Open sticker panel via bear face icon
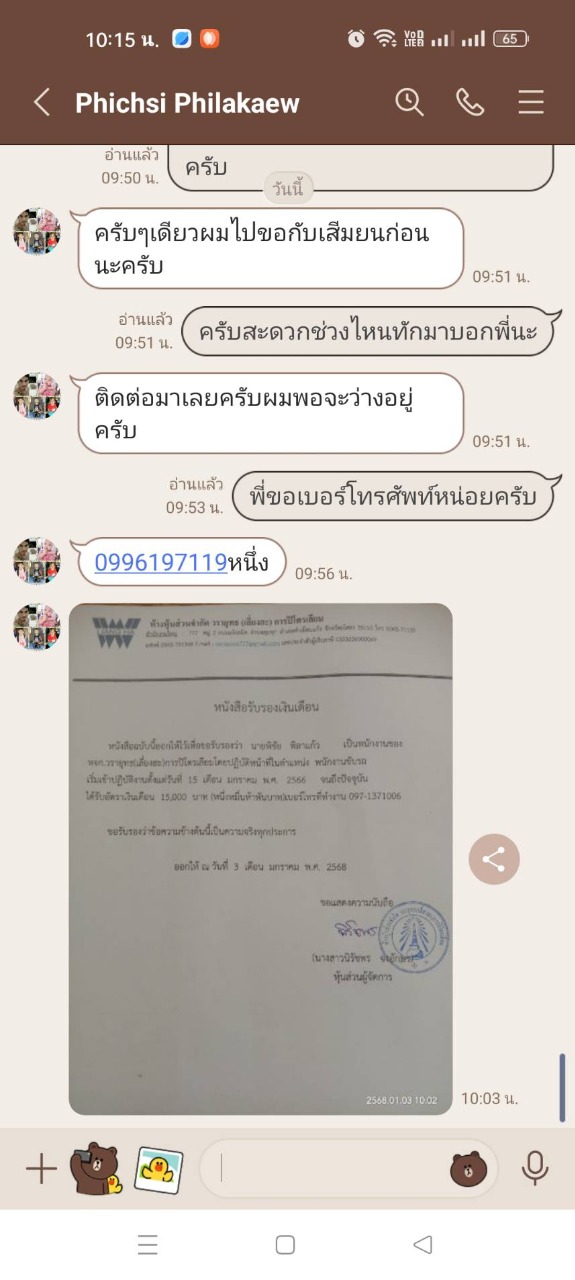 pyautogui.click(x=468, y=1168)
